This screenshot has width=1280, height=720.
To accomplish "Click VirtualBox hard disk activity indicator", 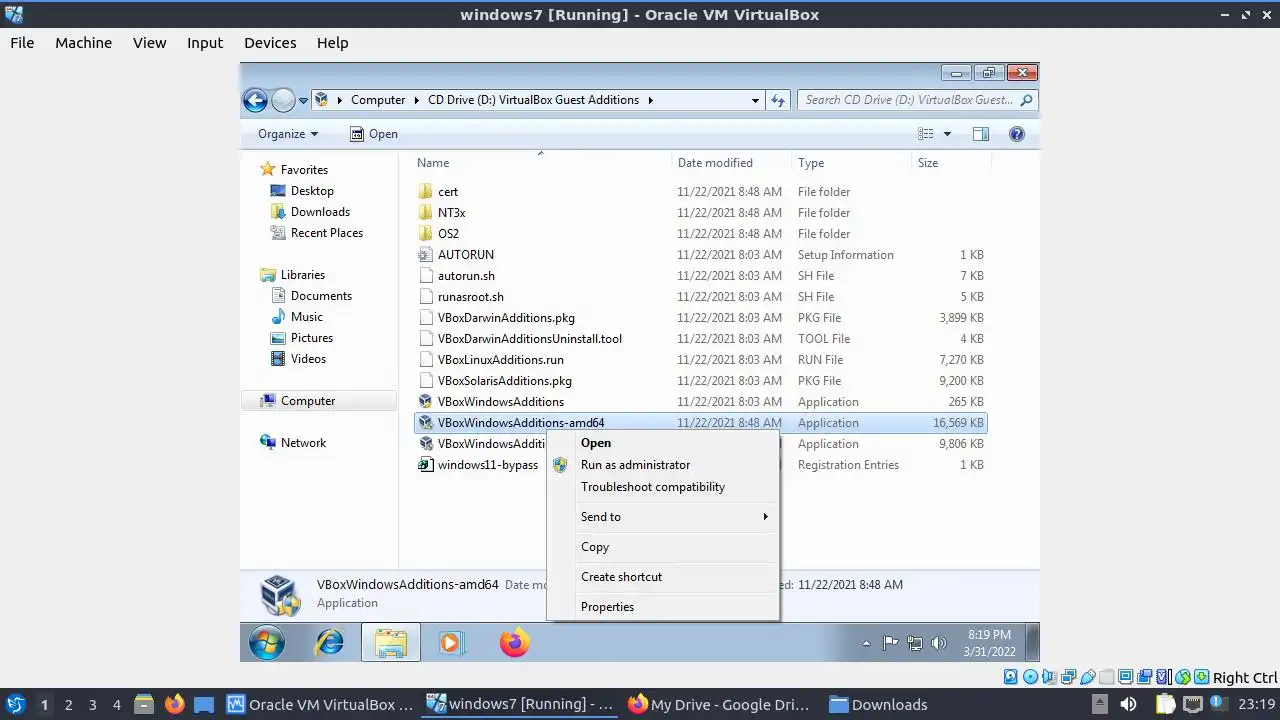I will [1010, 677].
